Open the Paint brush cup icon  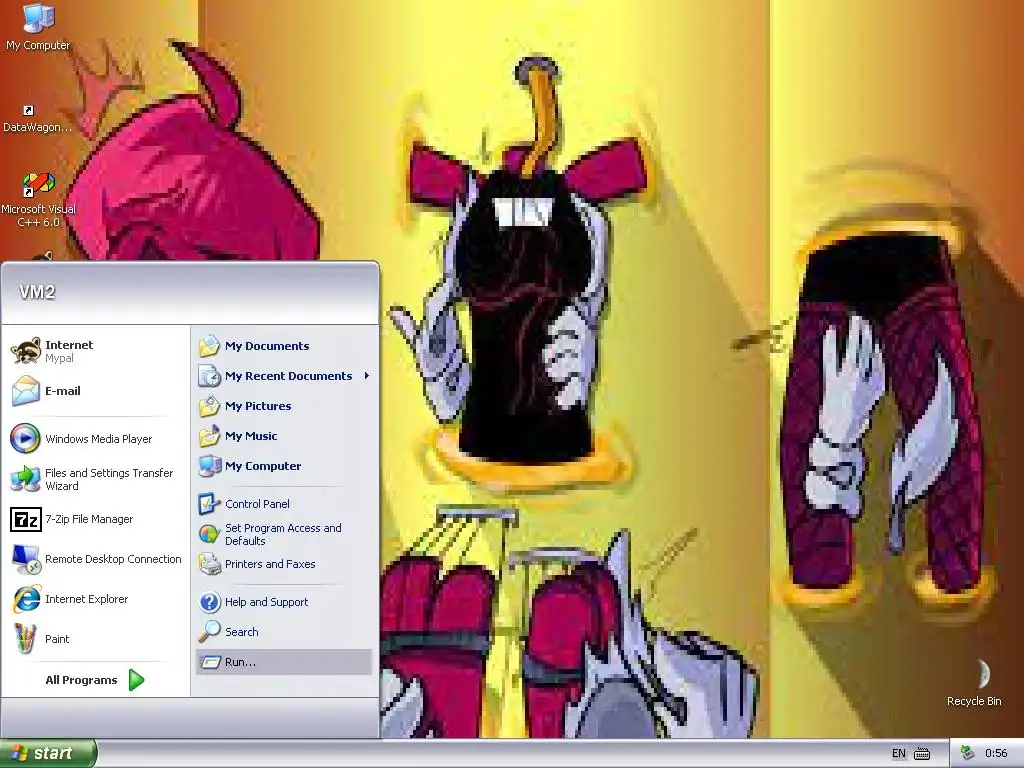(x=25, y=639)
